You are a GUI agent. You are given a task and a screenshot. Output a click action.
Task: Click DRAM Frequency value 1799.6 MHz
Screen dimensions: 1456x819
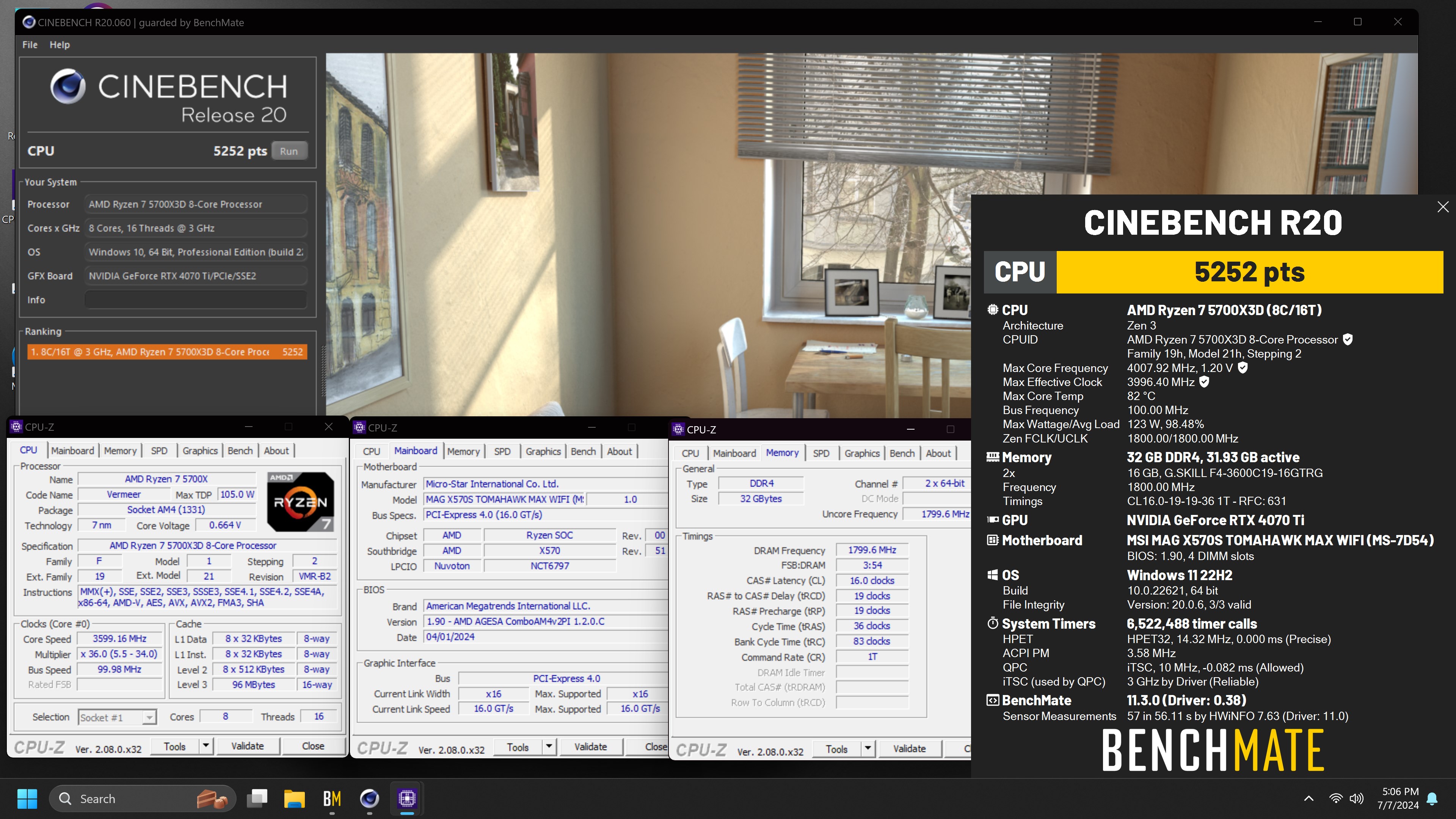click(x=872, y=550)
